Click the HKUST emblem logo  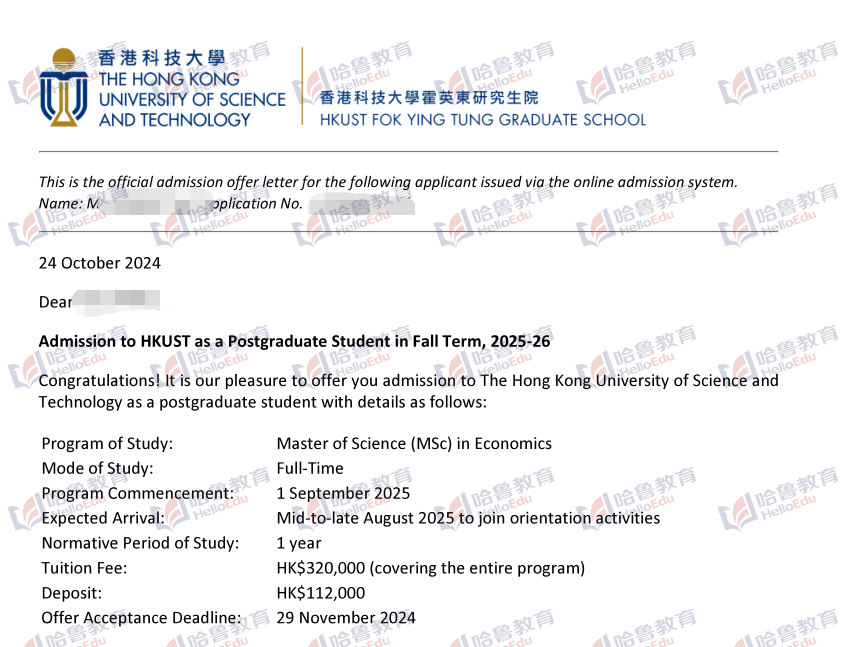point(64,87)
